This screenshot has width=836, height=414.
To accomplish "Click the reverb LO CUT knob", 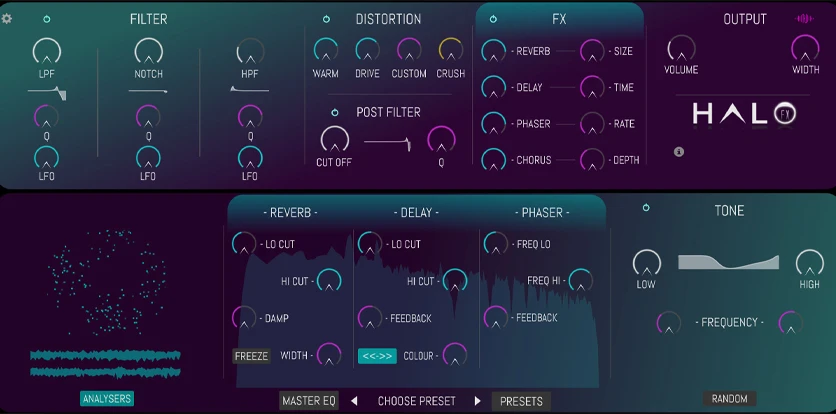I will click(x=244, y=244).
